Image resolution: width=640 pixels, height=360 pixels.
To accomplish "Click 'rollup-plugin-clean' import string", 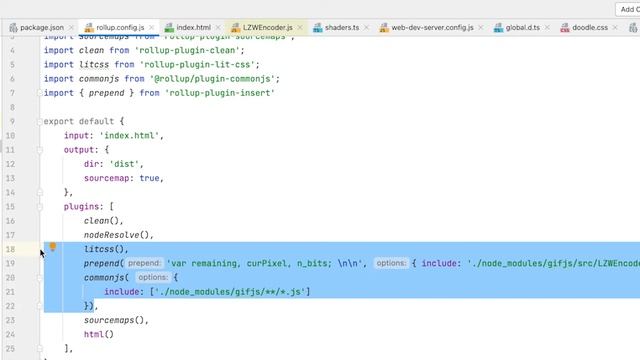I will click(x=187, y=50).
